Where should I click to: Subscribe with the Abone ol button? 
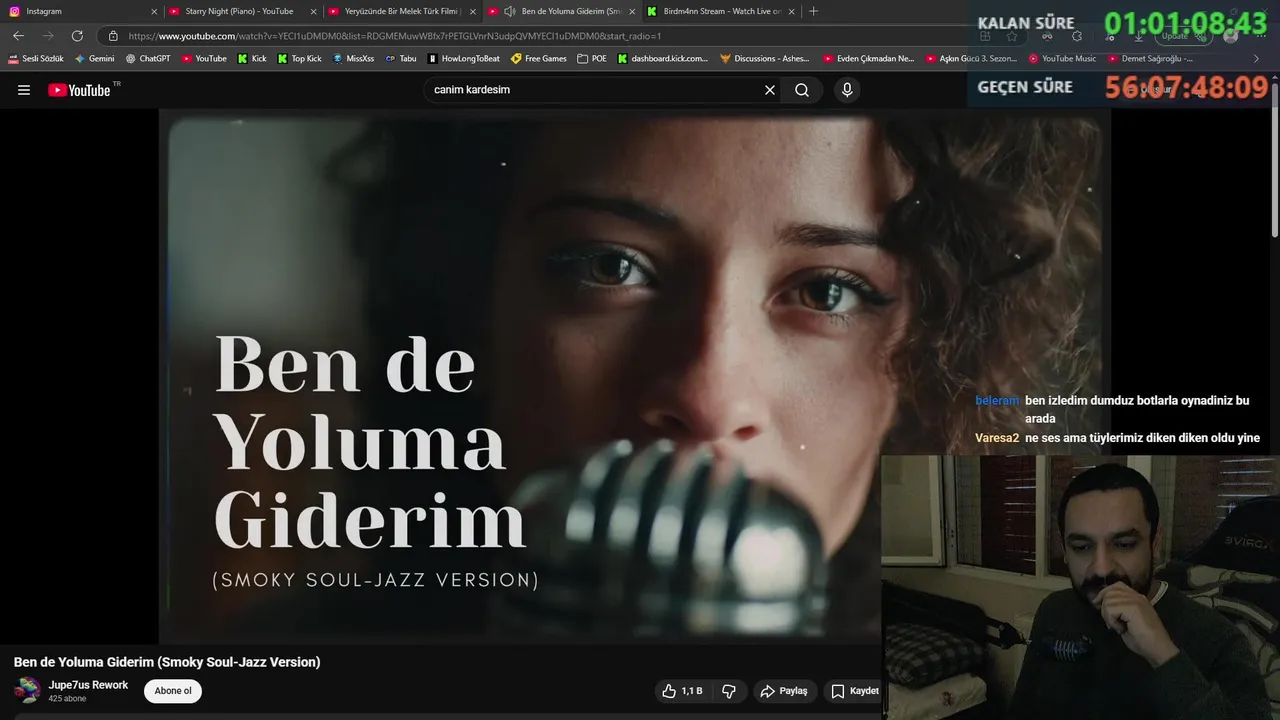[173, 691]
